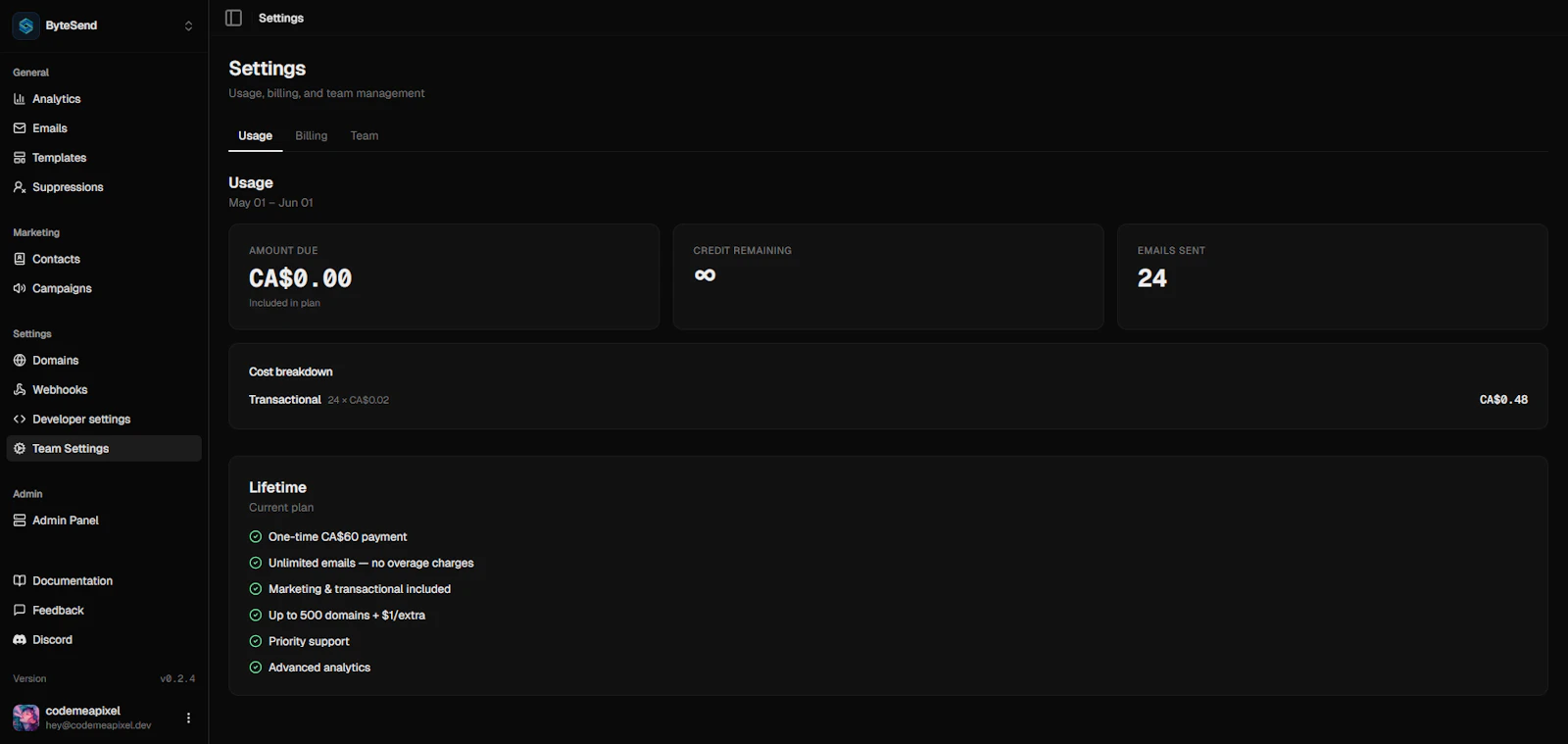The image size is (1568, 744).
Task: Click the Documentation book icon
Action: point(20,581)
